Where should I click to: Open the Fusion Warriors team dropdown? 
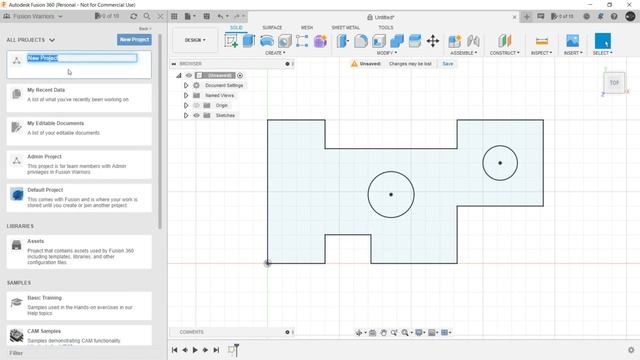[33, 16]
